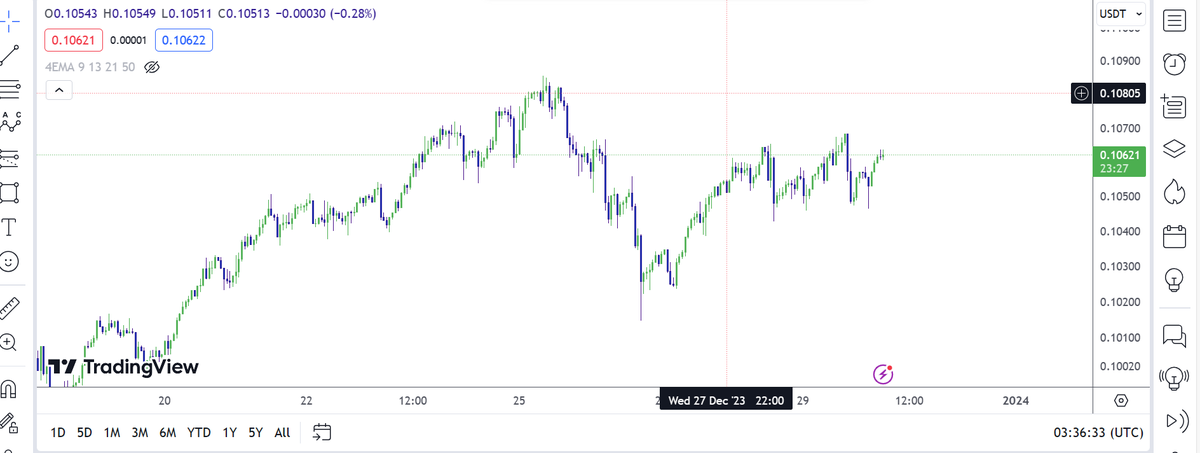Open the forecasting and position tool

click(10, 157)
